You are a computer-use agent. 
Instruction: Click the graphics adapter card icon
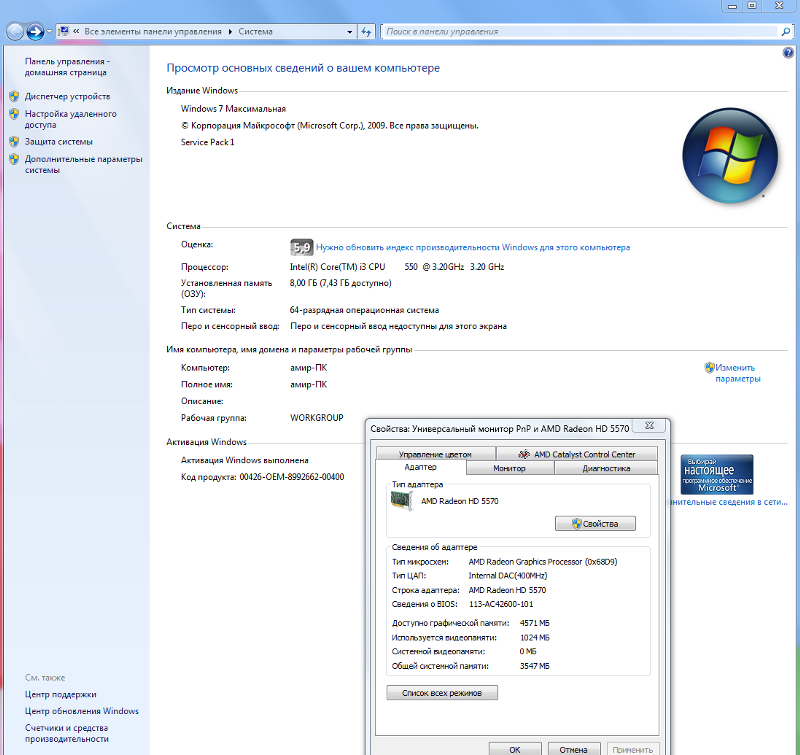pos(401,500)
